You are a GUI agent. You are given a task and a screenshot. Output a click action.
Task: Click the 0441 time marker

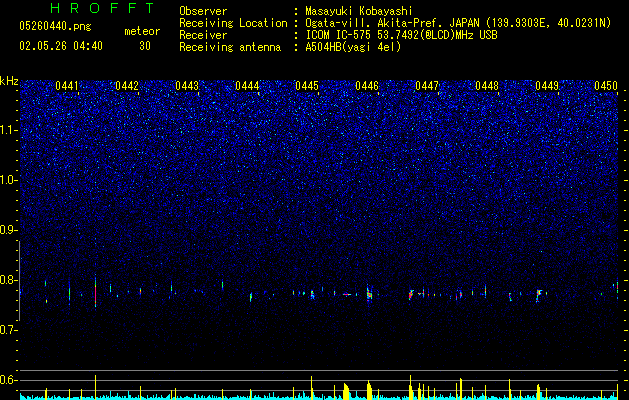click(x=67, y=86)
